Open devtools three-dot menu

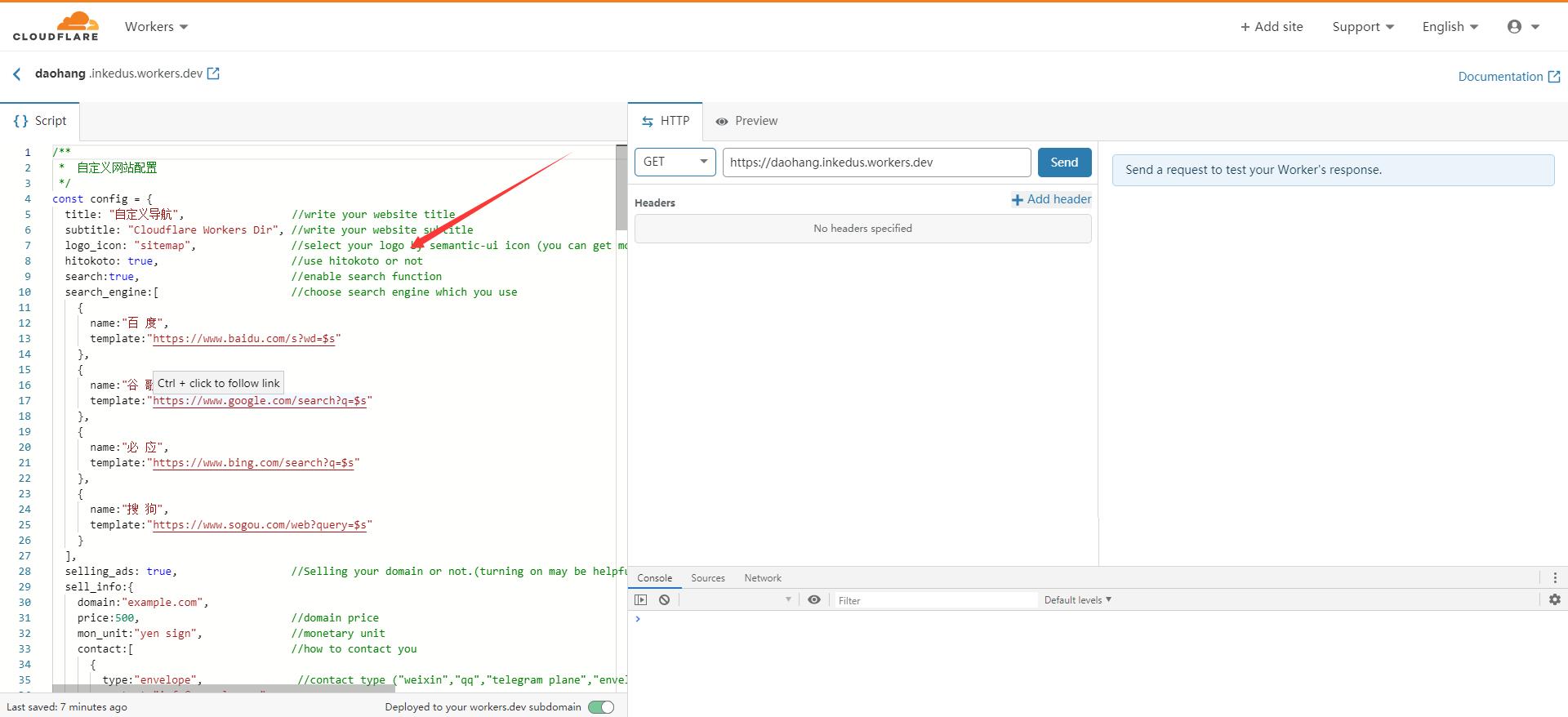coord(1555,577)
